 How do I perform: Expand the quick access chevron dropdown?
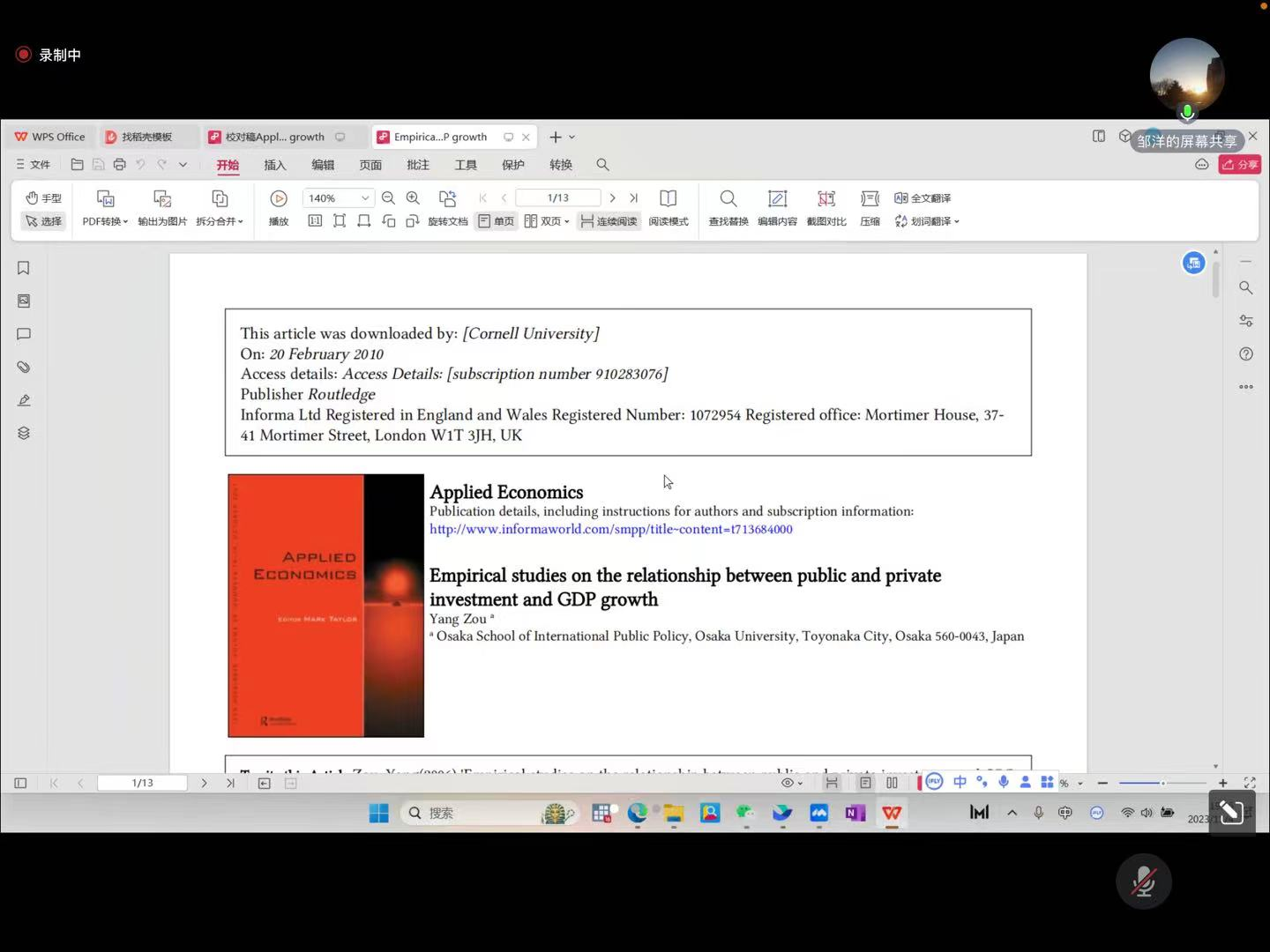pos(183,165)
